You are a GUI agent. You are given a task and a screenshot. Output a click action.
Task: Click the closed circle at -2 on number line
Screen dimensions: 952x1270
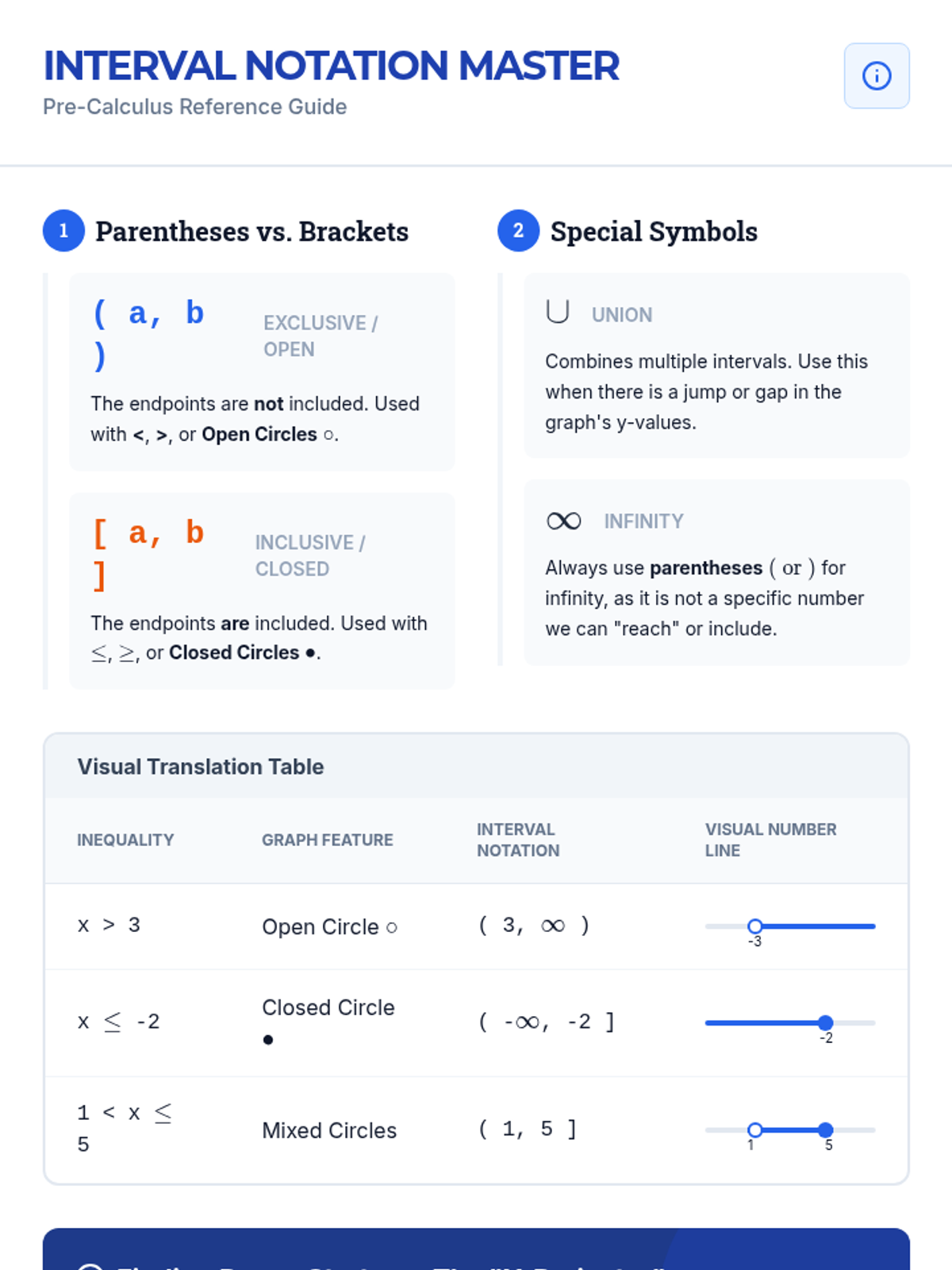826,1022
